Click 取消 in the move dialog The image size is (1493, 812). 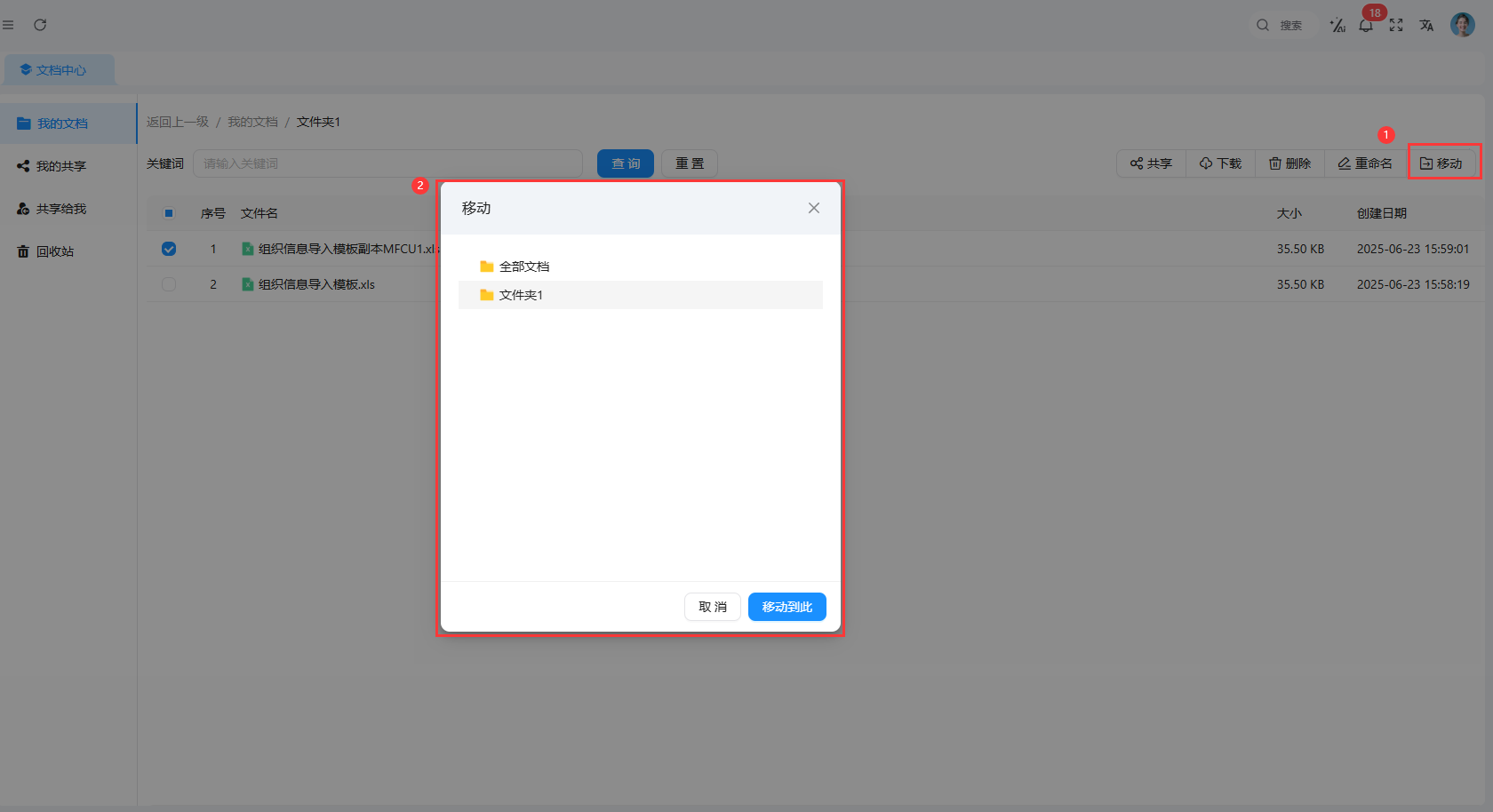point(713,607)
